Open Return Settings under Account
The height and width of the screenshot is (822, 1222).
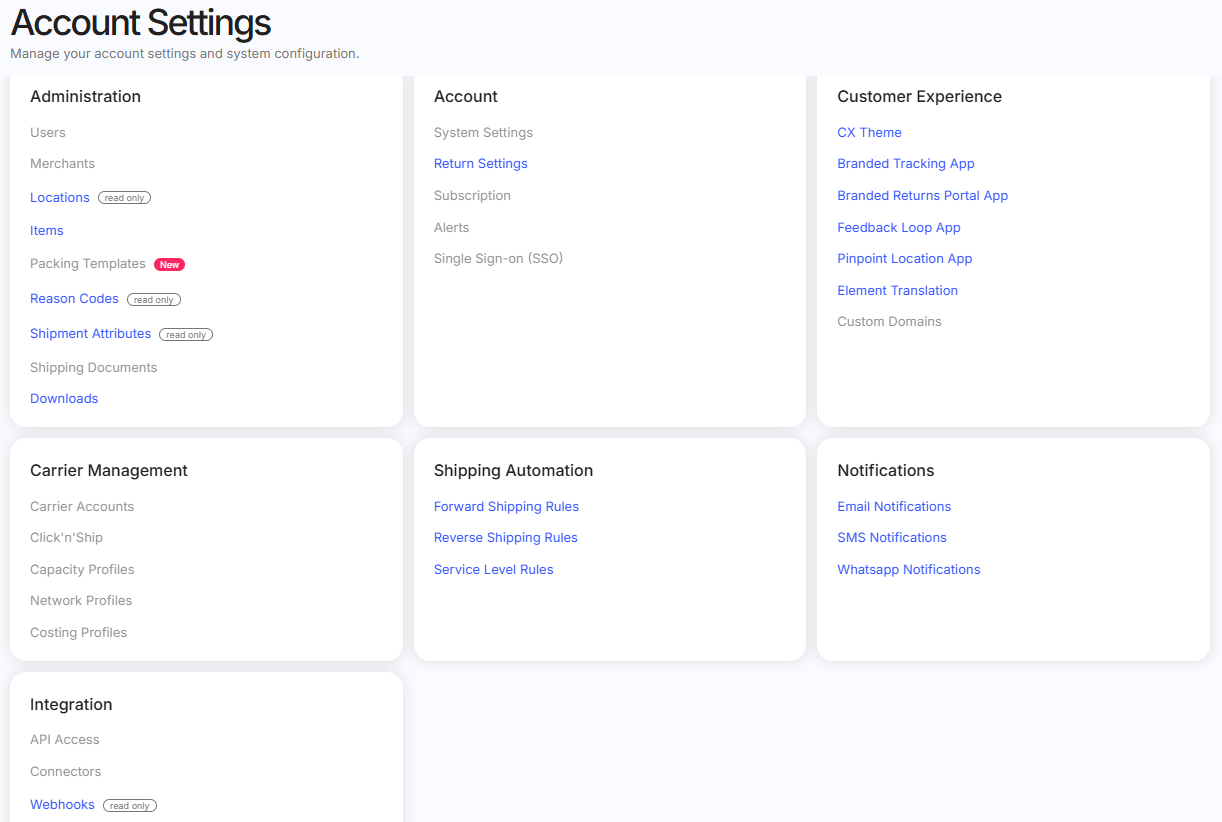[481, 164]
